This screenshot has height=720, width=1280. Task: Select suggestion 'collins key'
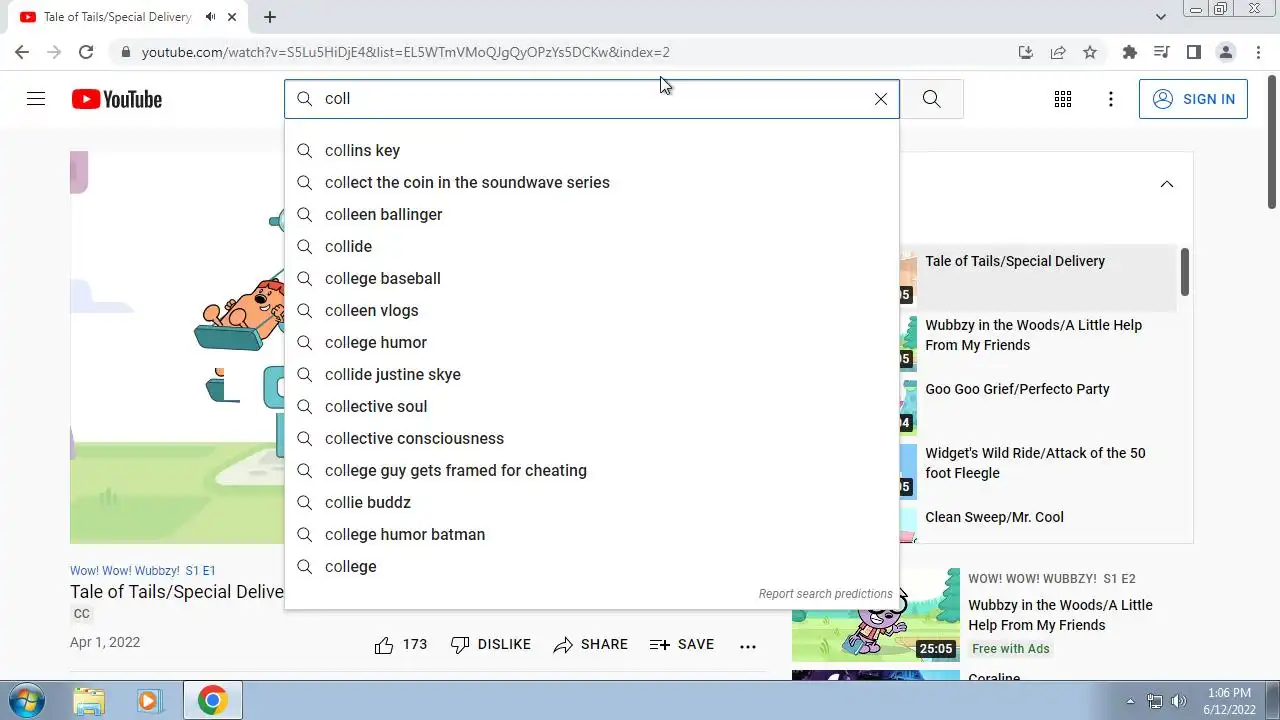(592, 150)
